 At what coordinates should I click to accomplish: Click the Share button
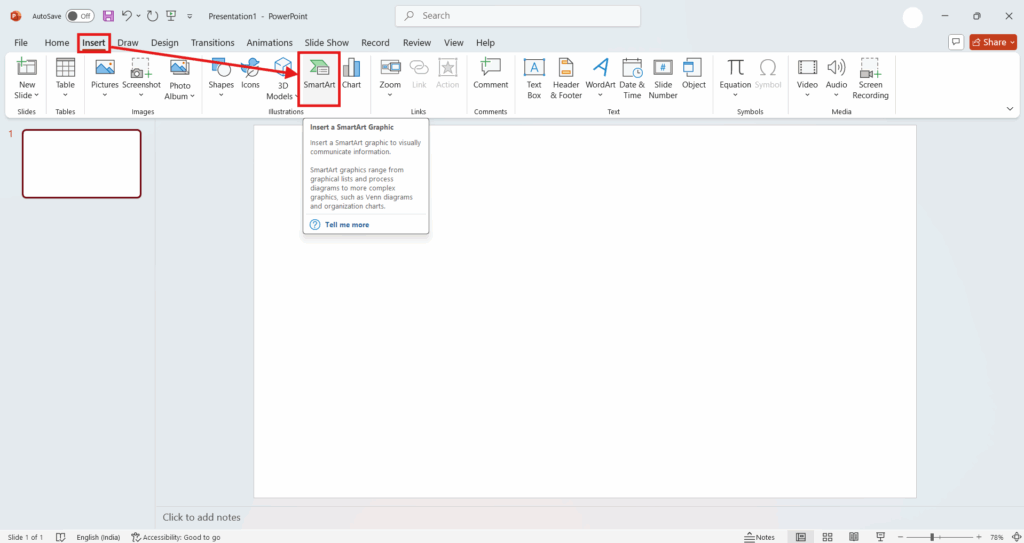coord(993,42)
